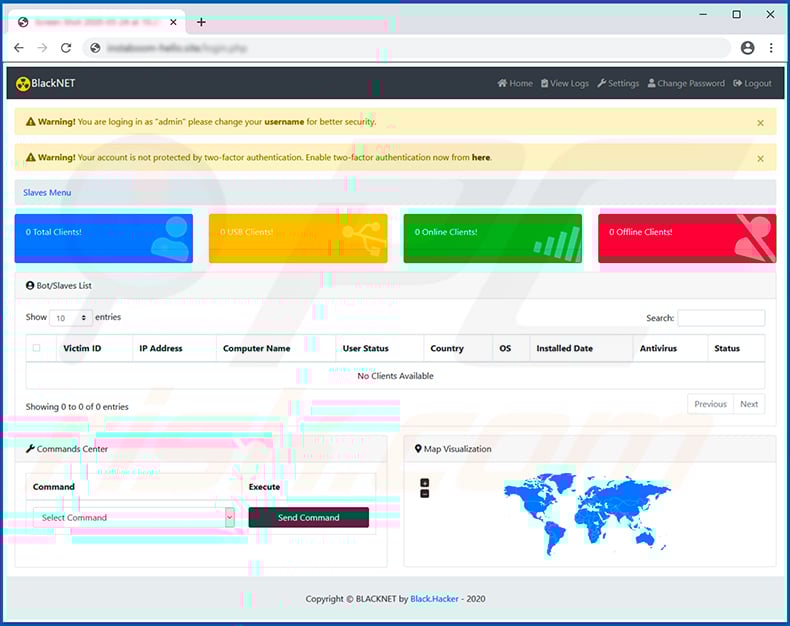Open a new browser tab
790x626 pixels.
click(201, 22)
